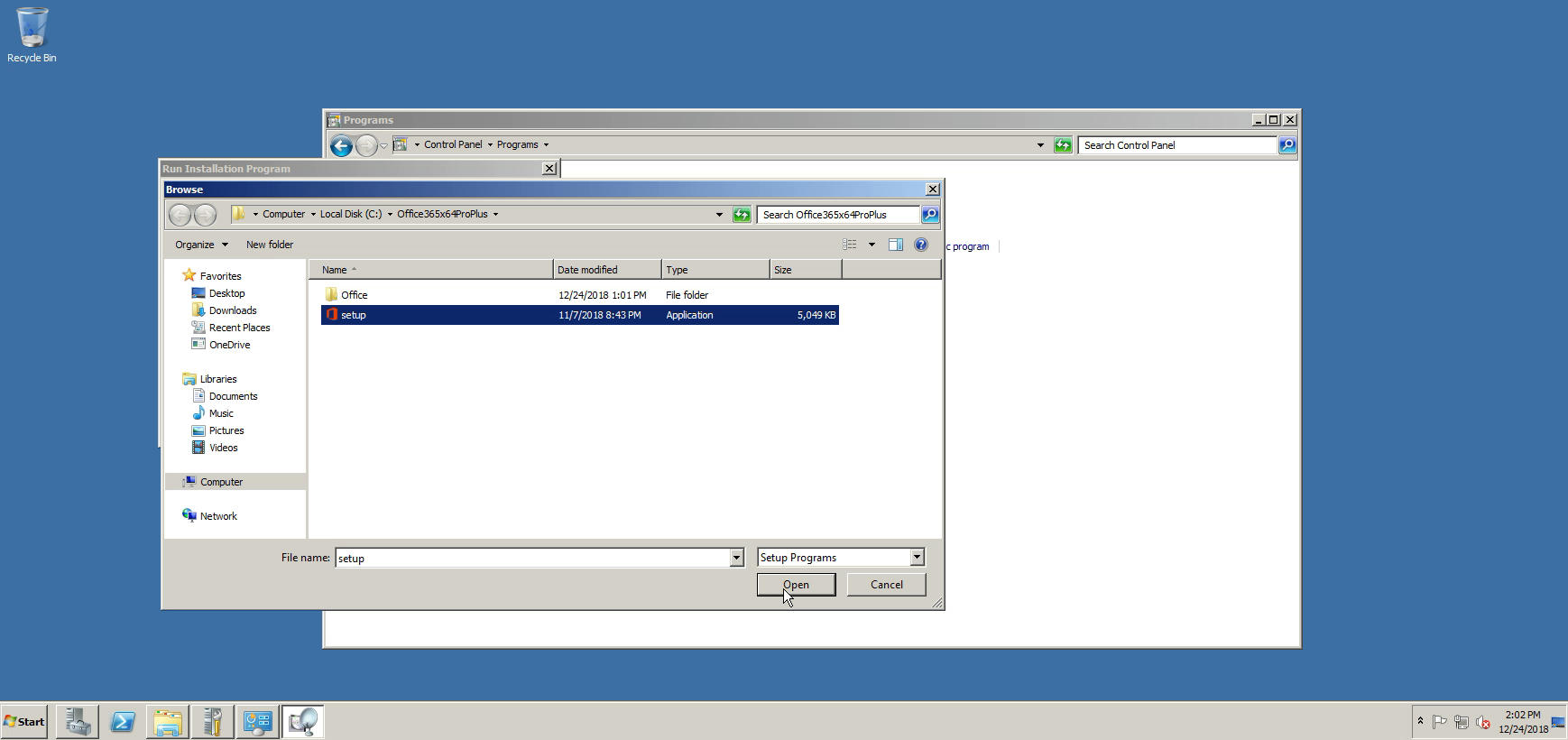1568x740 pixels.
Task: Open the Organize menu
Action: click(x=201, y=245)
